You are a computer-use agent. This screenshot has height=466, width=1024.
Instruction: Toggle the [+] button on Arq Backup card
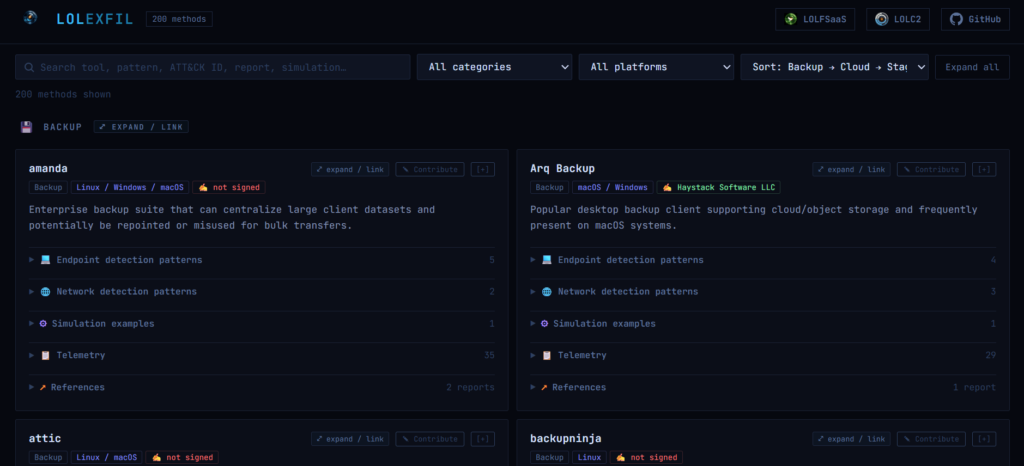tap(984, 169)
